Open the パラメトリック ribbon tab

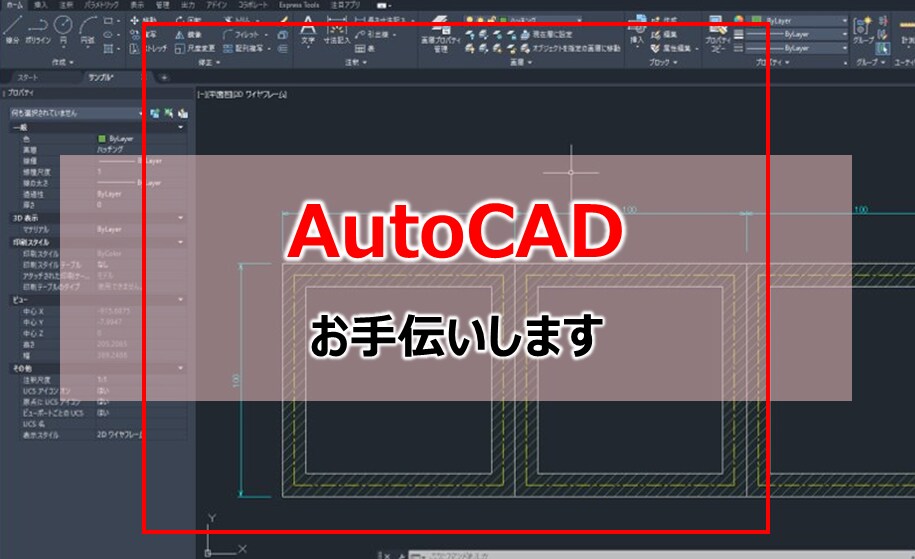coord(100,5)
